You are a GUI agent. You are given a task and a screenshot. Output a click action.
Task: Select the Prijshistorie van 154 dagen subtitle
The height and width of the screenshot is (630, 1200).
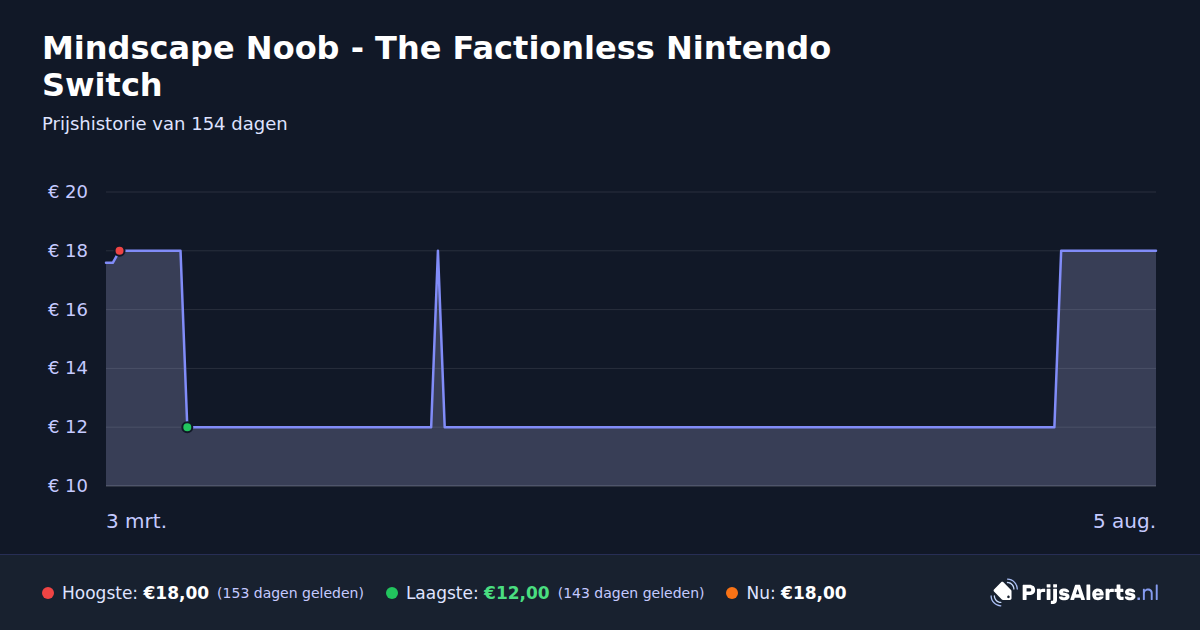point(165,124)
